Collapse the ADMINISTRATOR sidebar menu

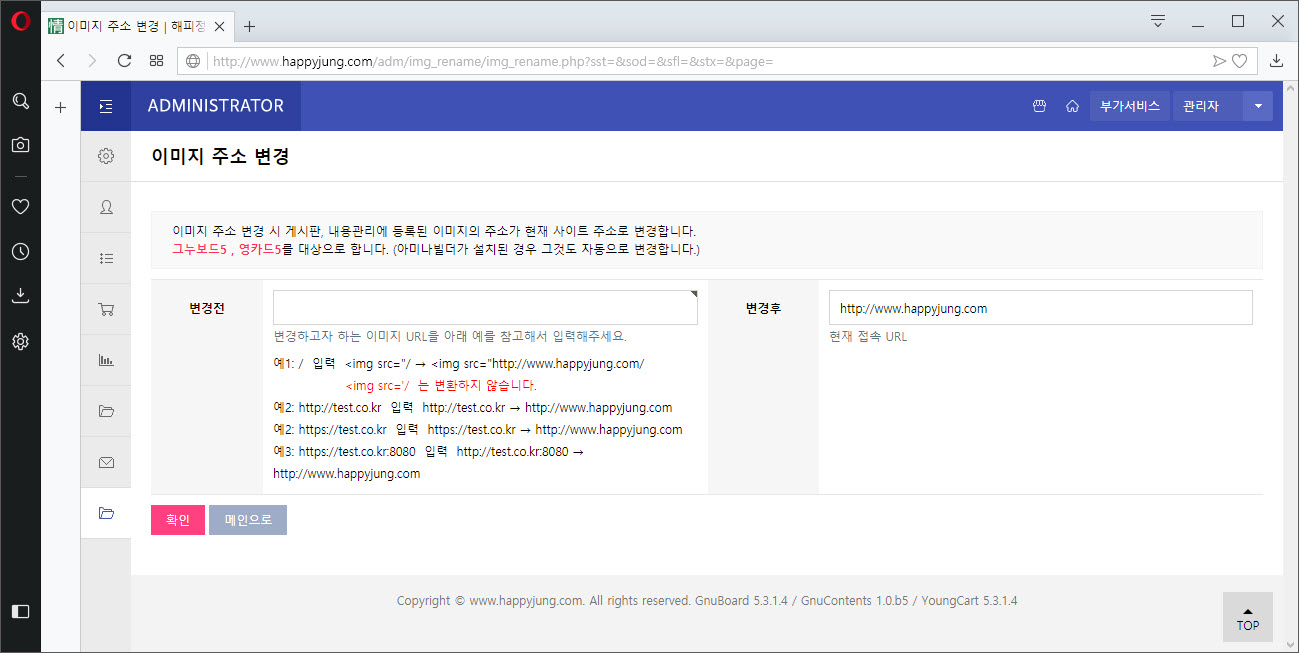tap(106, 105)
